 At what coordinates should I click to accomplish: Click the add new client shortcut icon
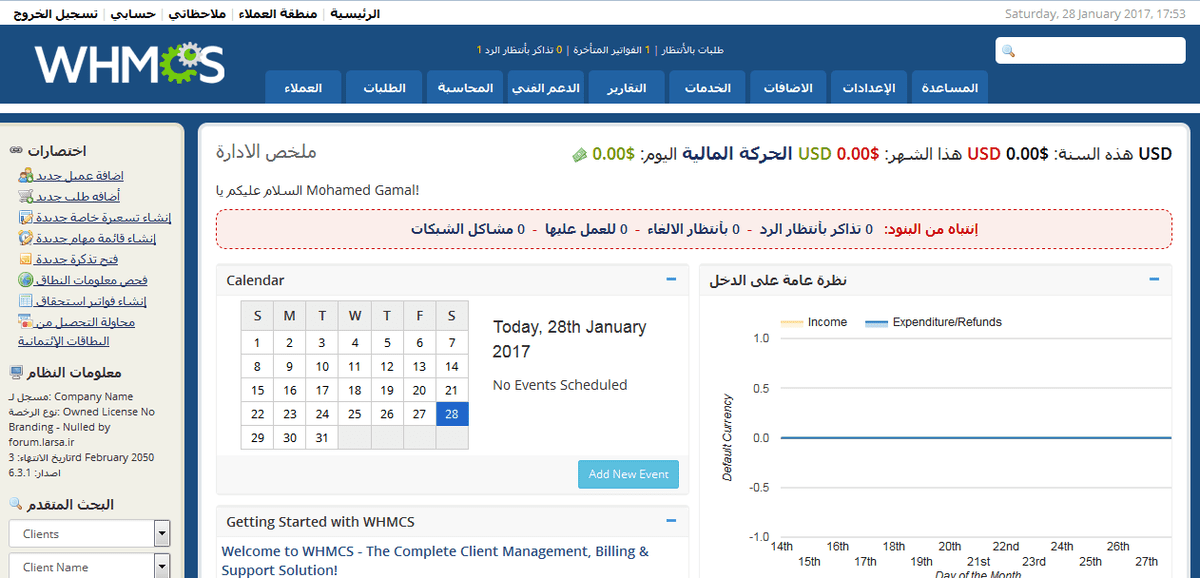click(x=26, y=176)
